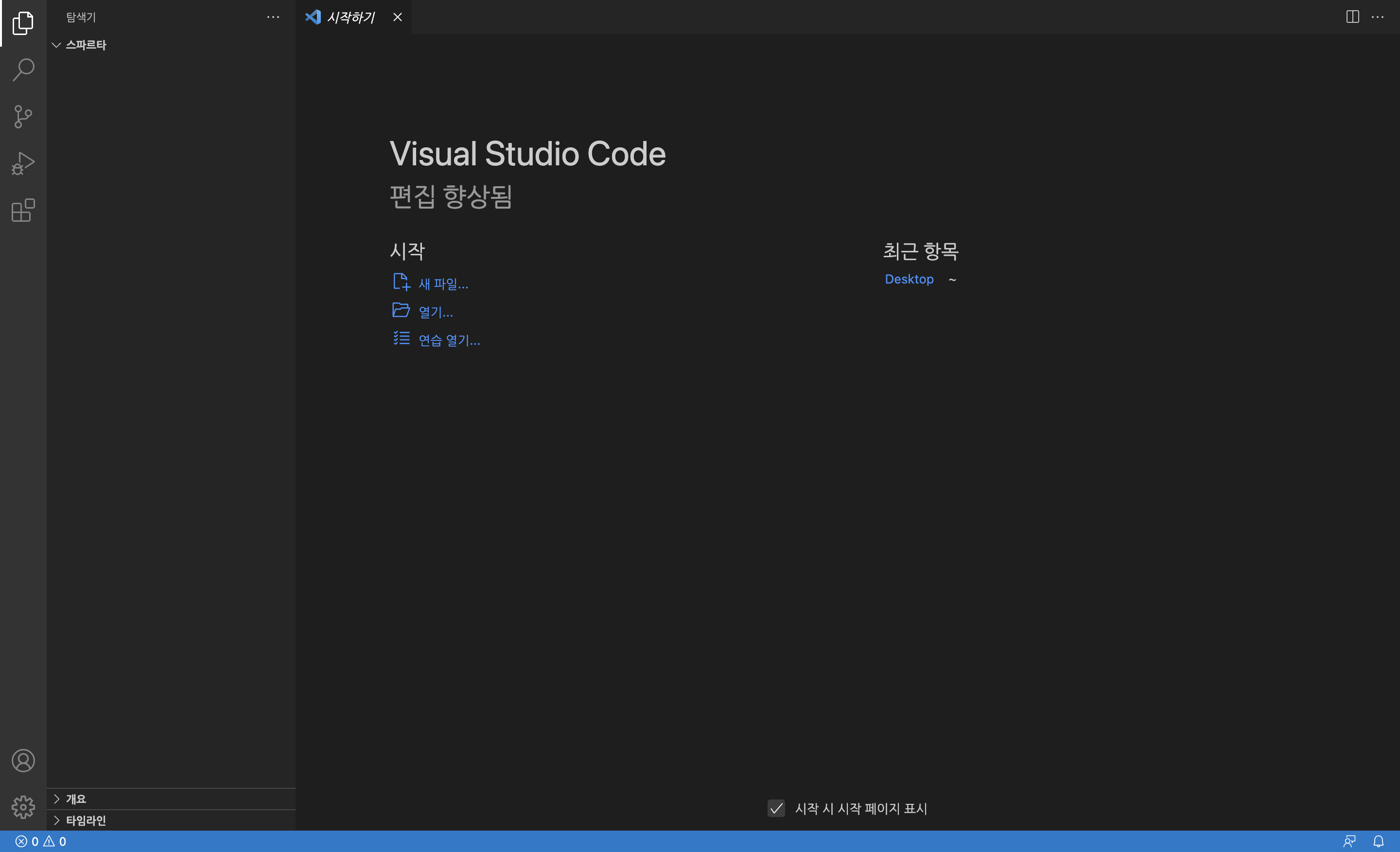This screenshot has height=852, width=1400.
Task: Click the 연습 열기... link
Action: pos(437,340)
